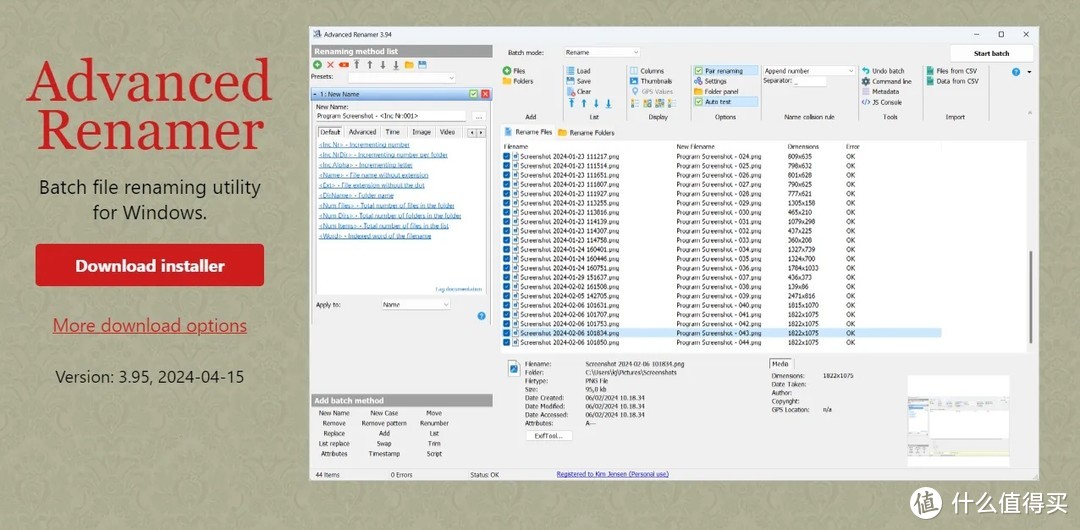Move method to top in method list toolbar
The image size is (1080, 530).
357,65
